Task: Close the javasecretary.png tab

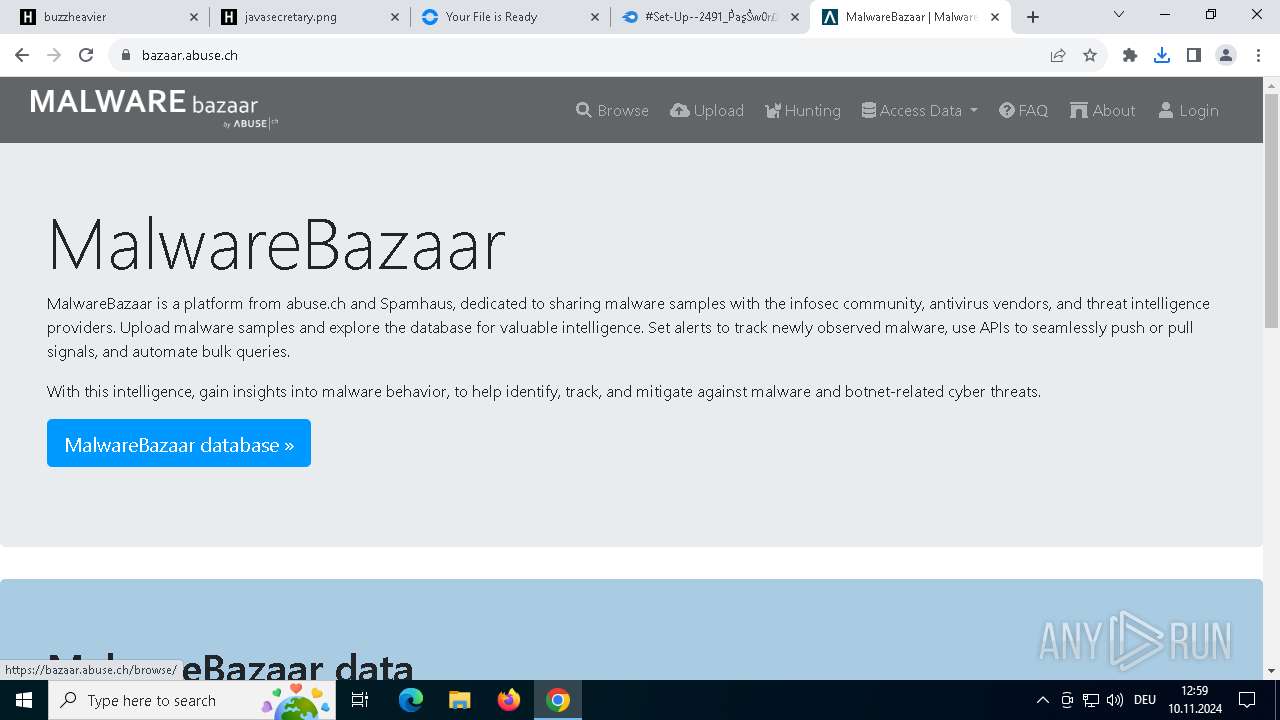Action: (394, 17)
